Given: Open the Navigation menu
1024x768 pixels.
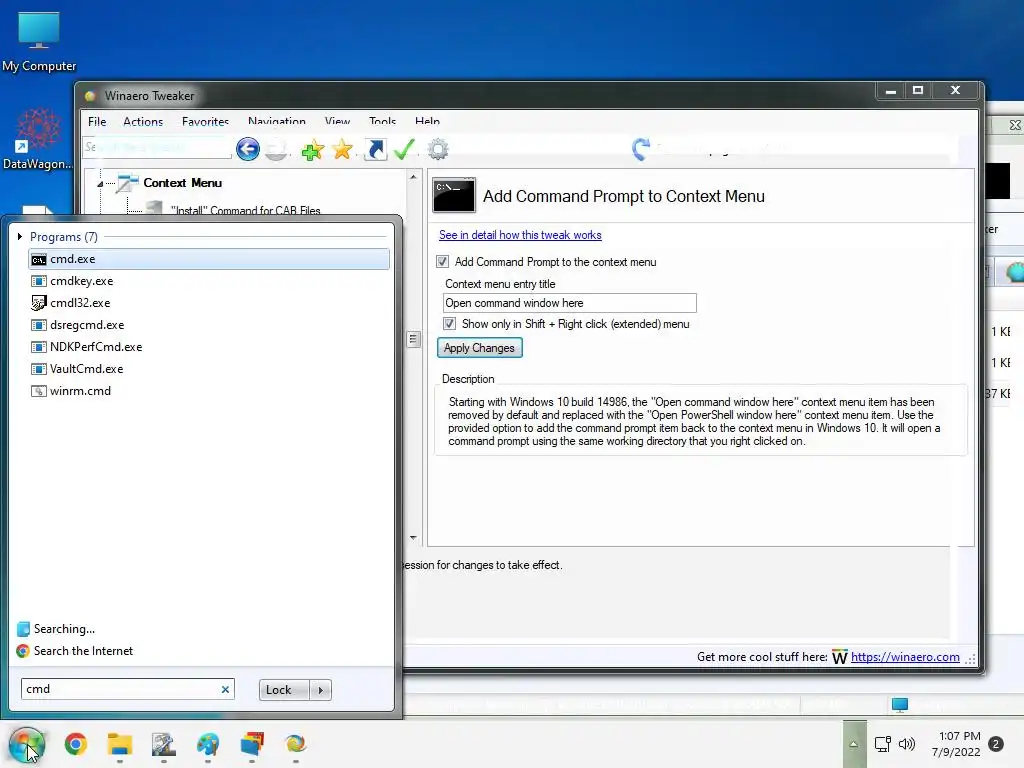Looking at the screenshot, I should [x=276, y=121].
